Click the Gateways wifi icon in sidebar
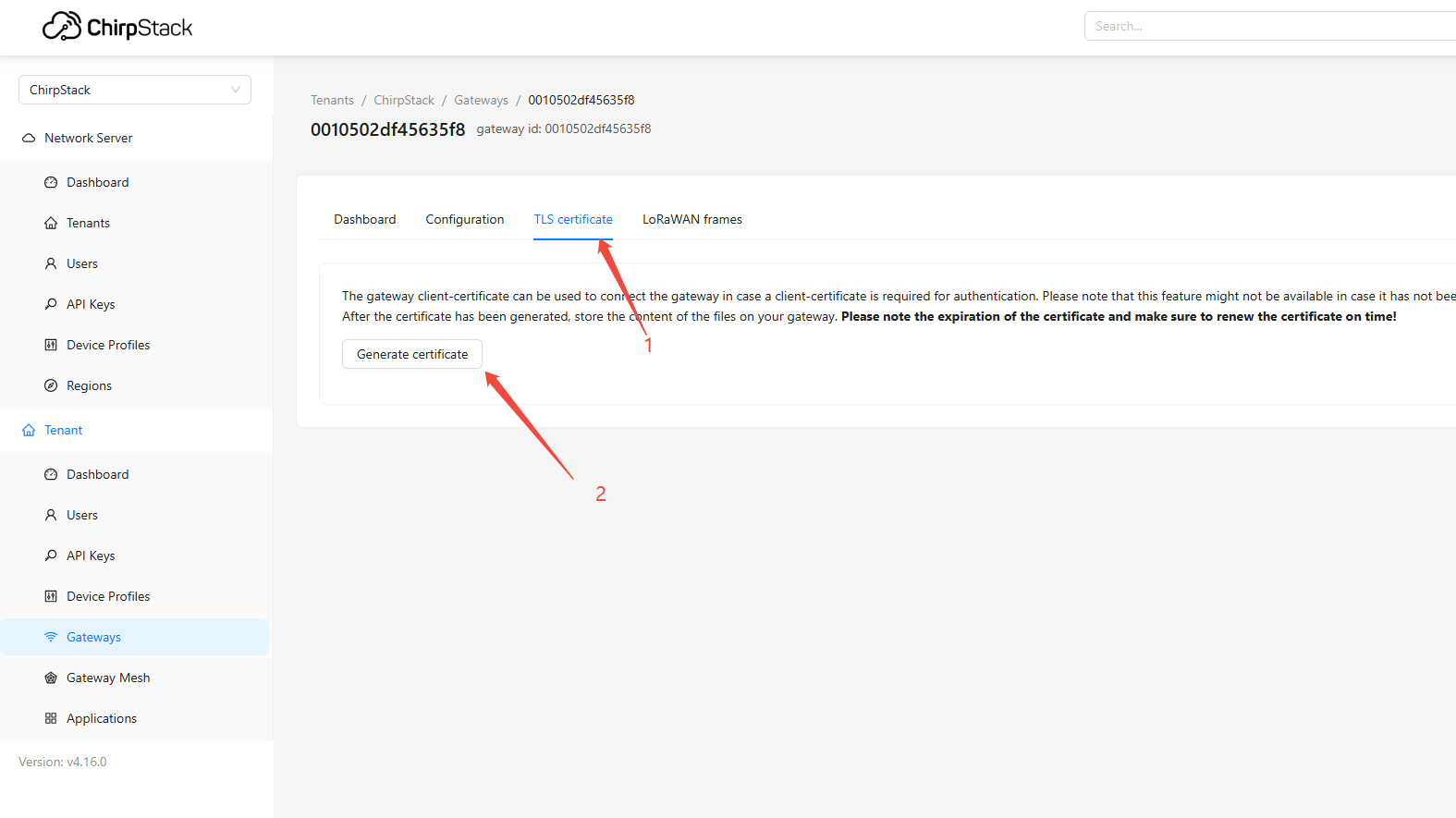The image size is (1456, 818). pyautogui.click(x=51, y=637)
